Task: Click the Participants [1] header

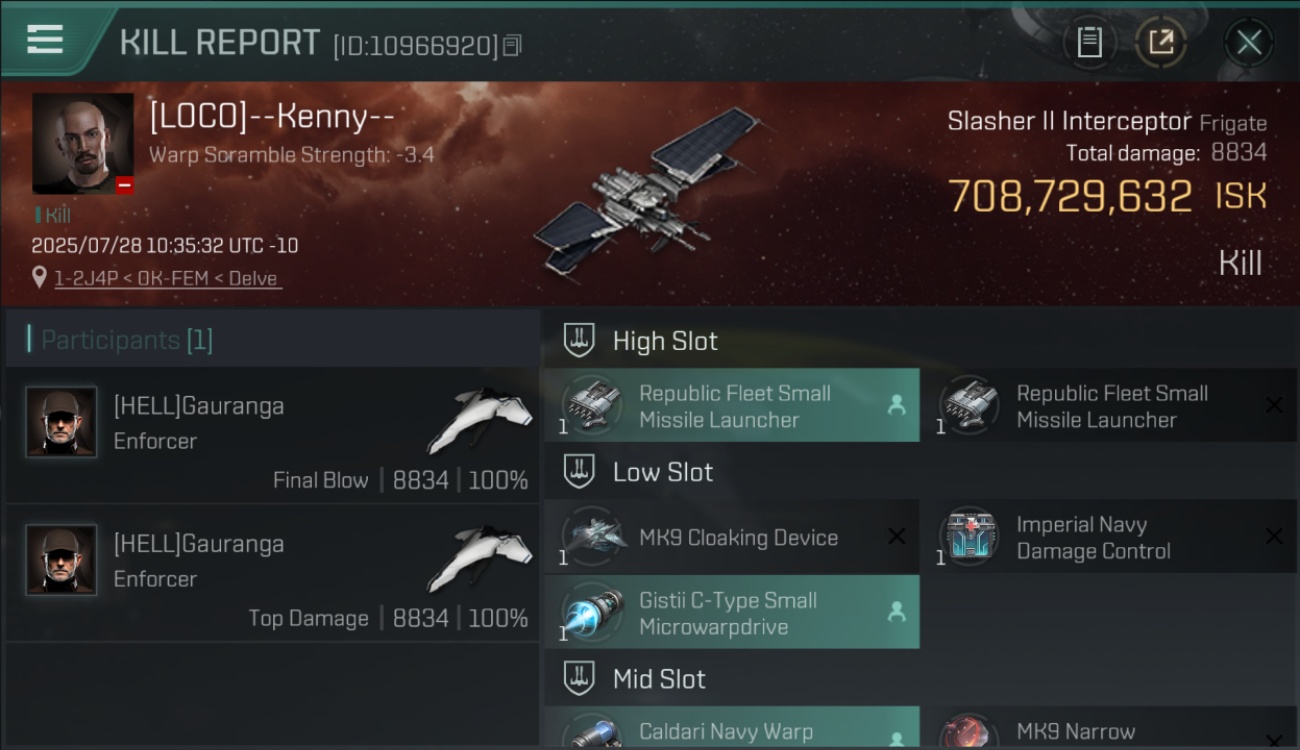Action: tap(126, 340)
